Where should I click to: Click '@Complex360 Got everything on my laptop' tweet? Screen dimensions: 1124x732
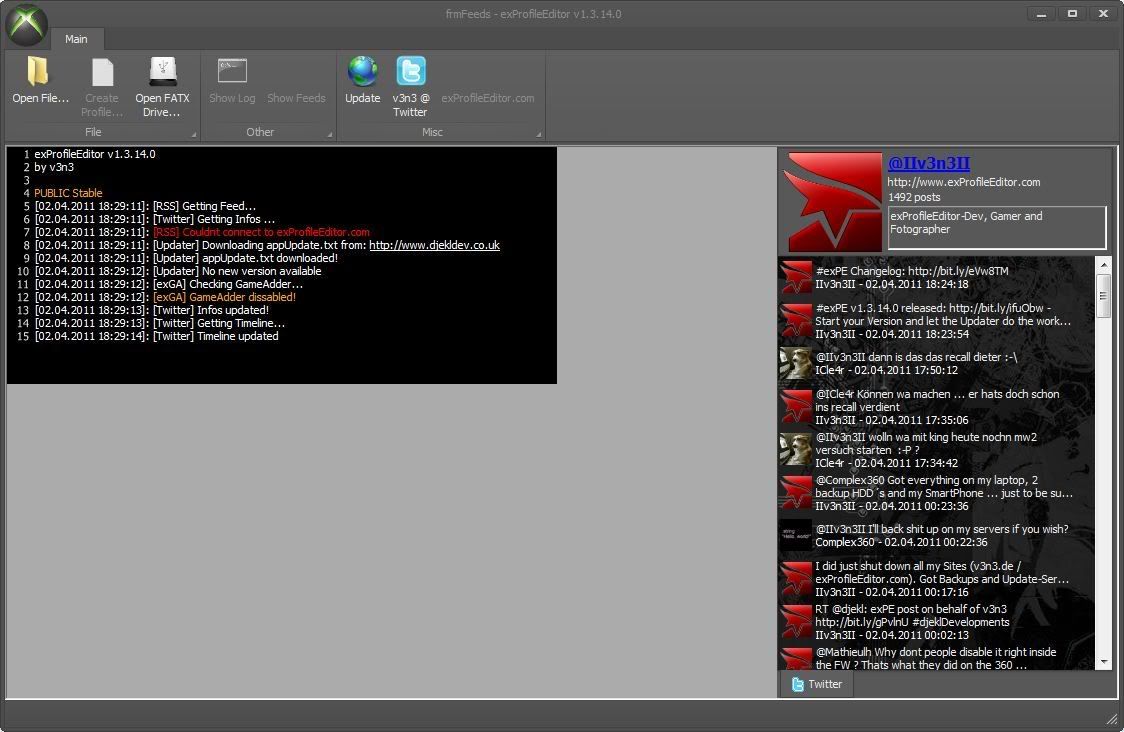pyautogui.click(x=944, y=487)
